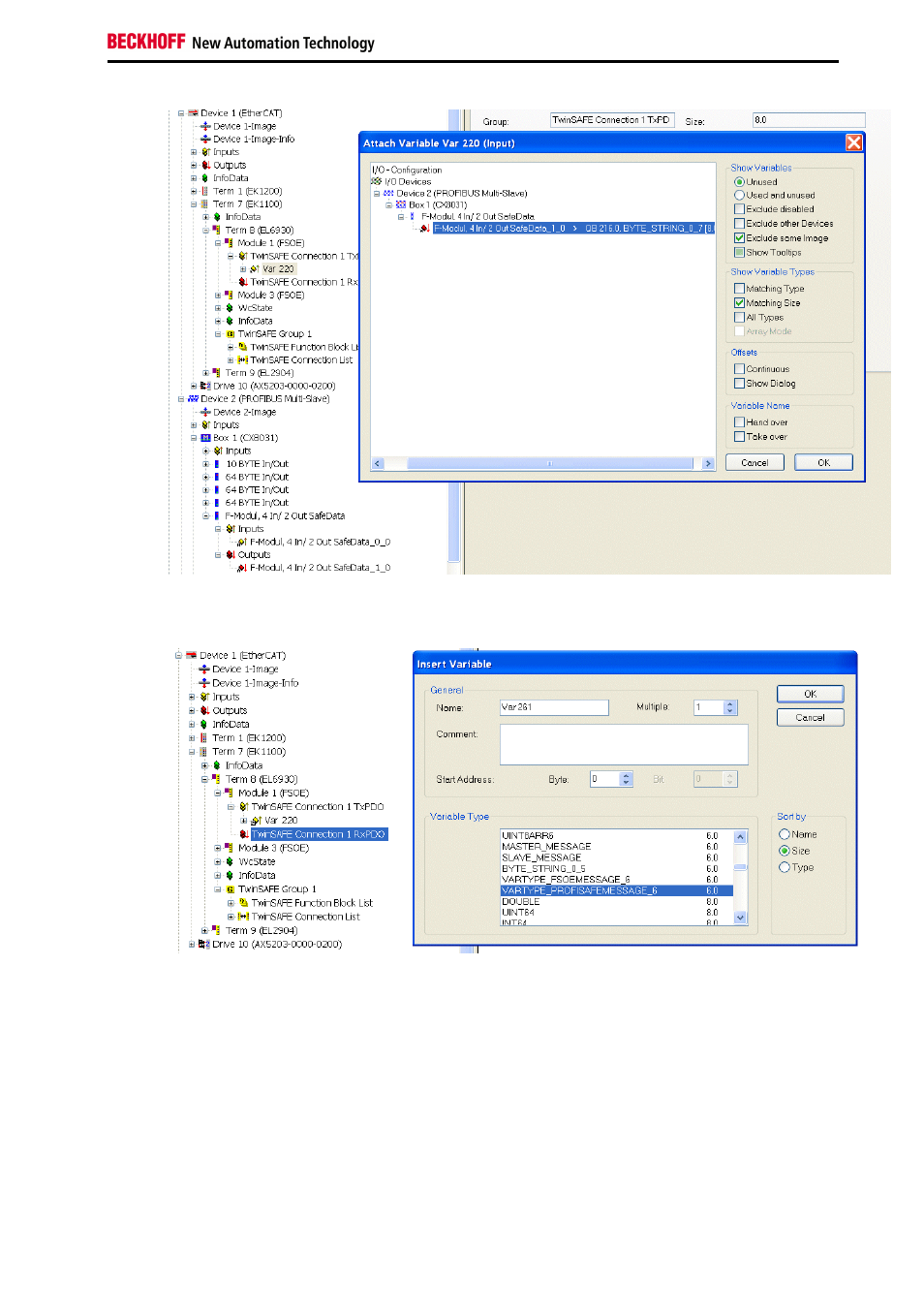Increase the Multiple value with its spinner
Viewport: 924px width, 1308px height.
[730, 704]
